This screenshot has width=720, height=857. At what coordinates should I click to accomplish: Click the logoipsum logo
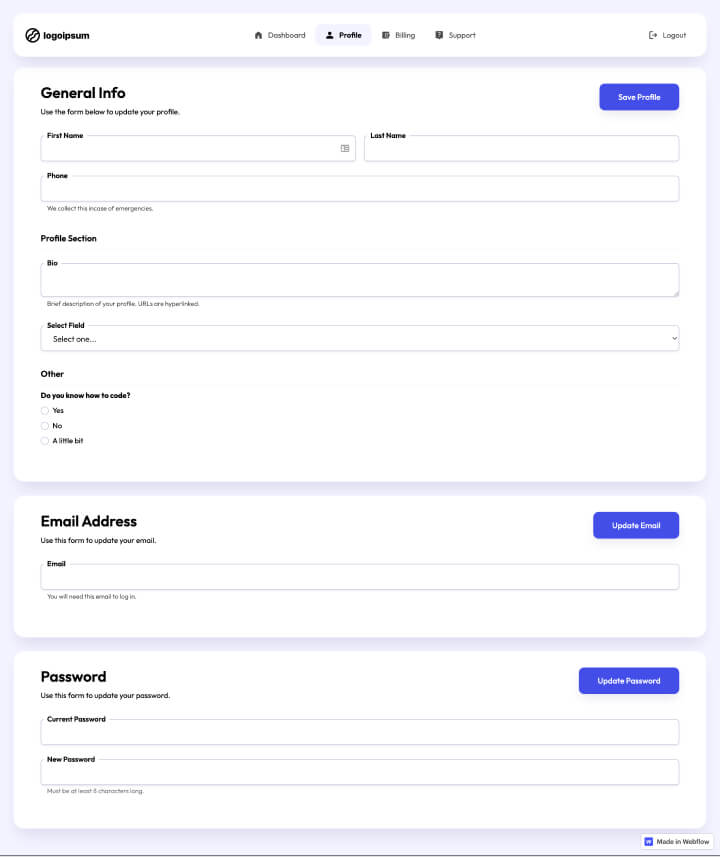(57, 35)
